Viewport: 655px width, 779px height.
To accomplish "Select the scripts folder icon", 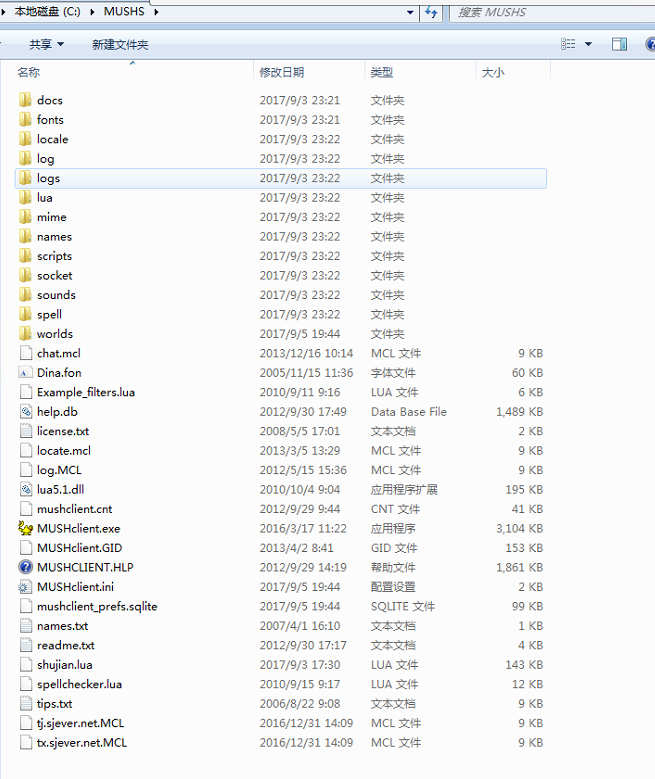I will (x=25, y=256).
